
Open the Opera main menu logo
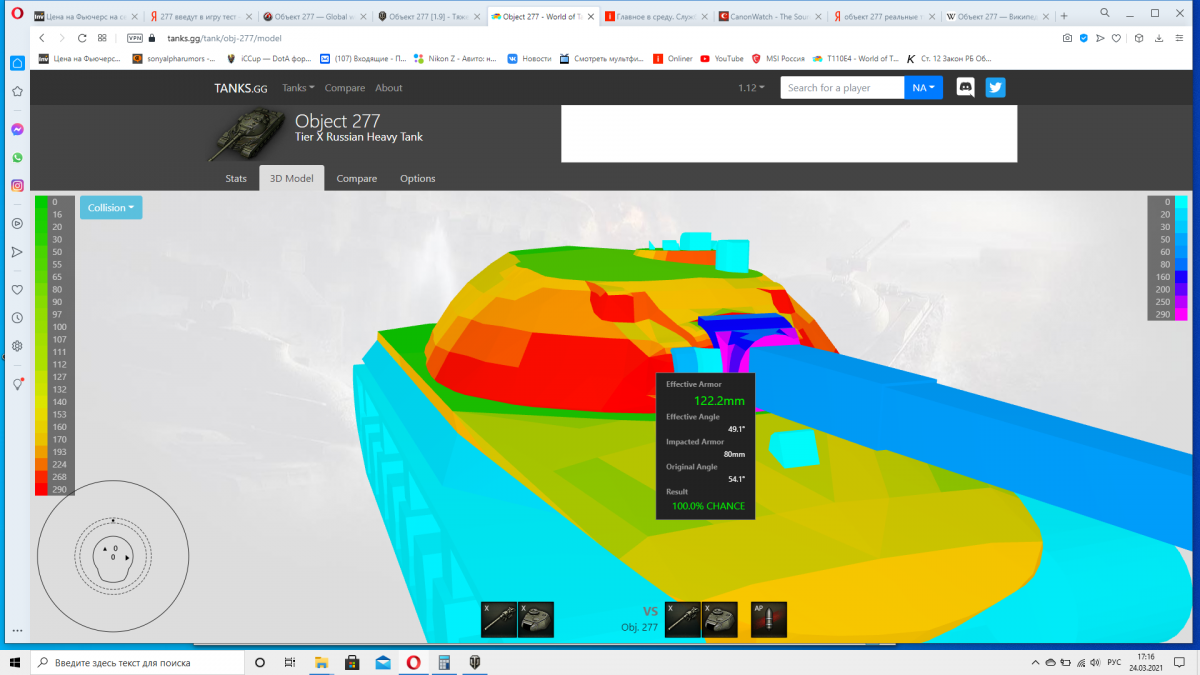tap(17, 15)
